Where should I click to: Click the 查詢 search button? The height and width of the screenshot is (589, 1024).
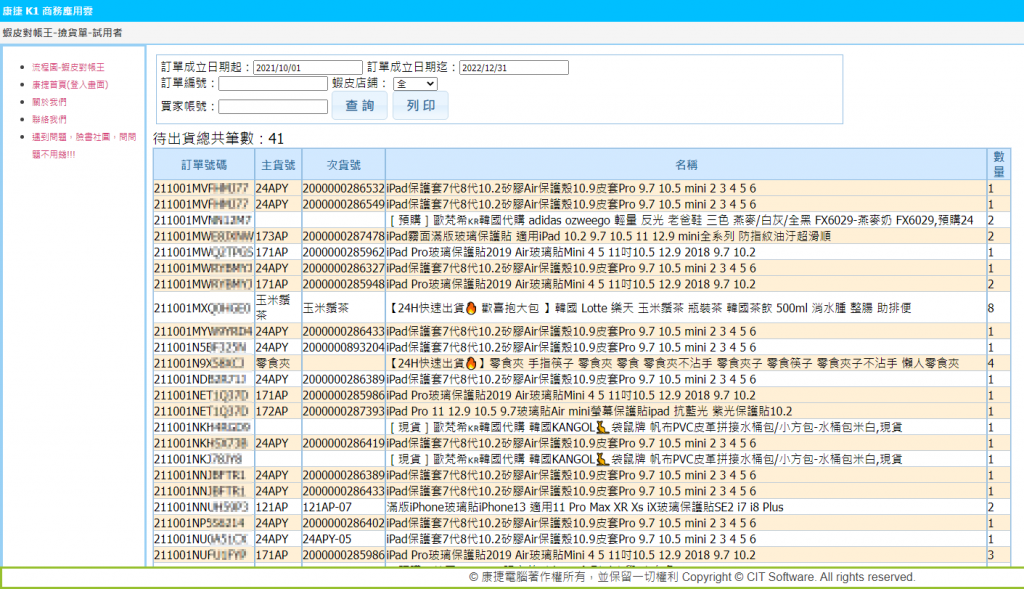[x=359, y=106]
